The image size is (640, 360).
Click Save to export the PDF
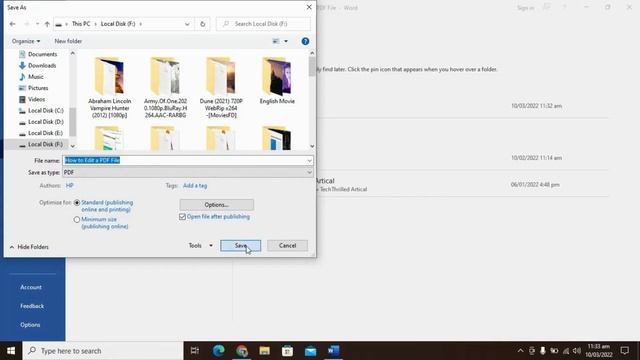tap(240, 246)
